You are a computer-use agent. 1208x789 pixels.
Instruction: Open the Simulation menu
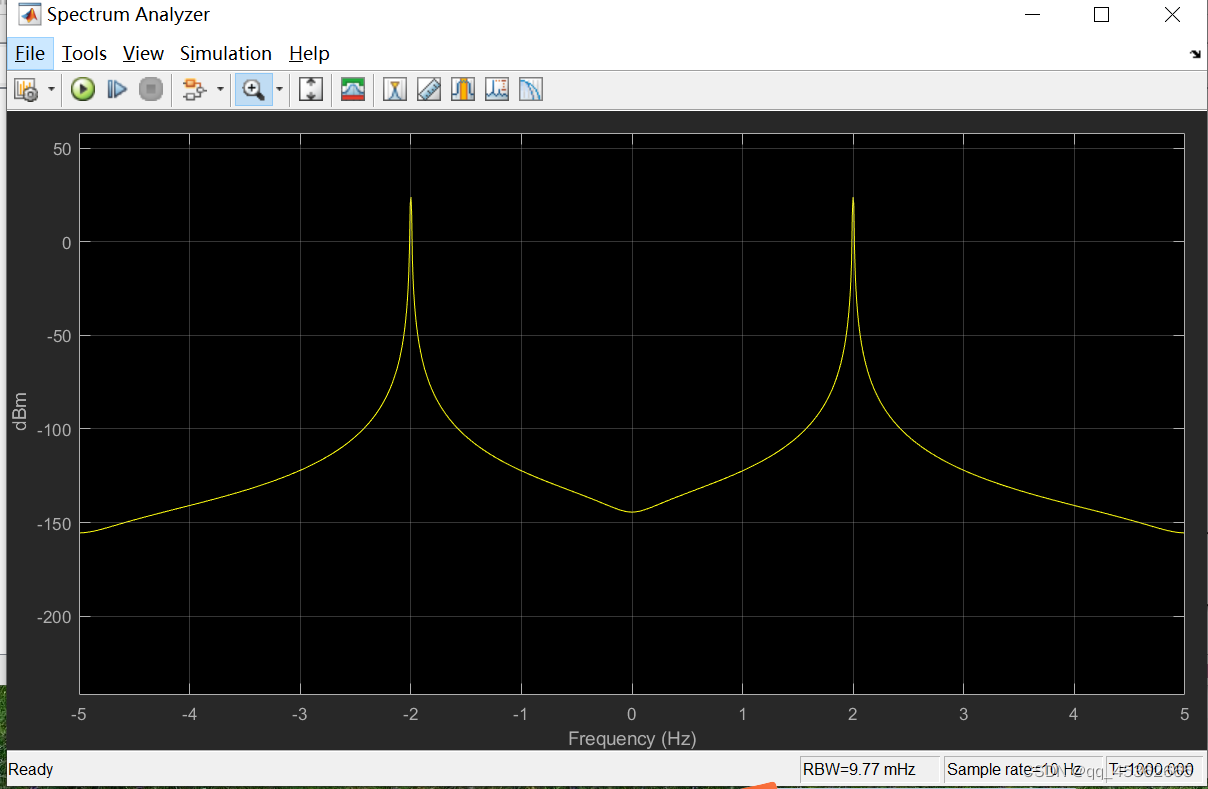[226, 53]
